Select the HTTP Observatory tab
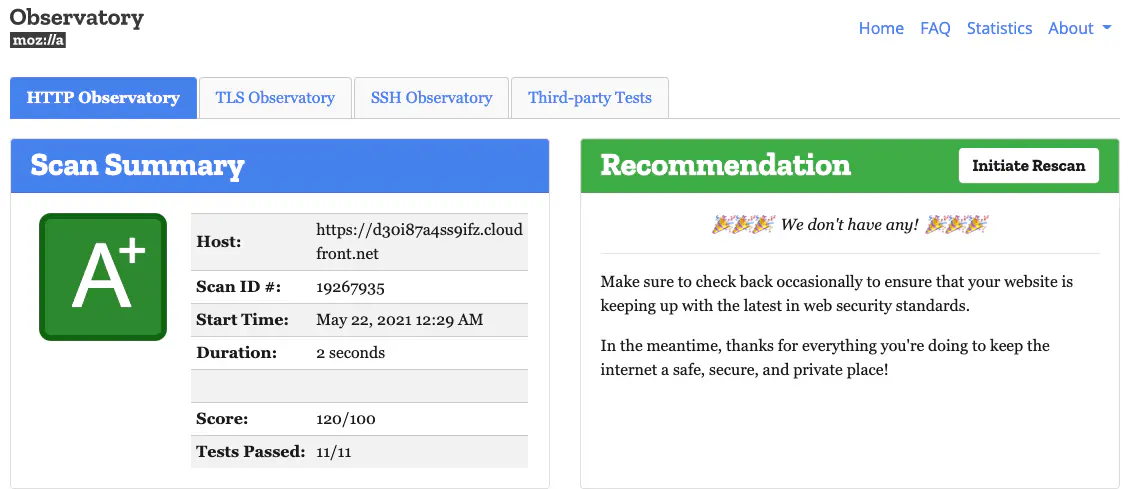Screen dimensions: 1132x489 coord(103,98)
